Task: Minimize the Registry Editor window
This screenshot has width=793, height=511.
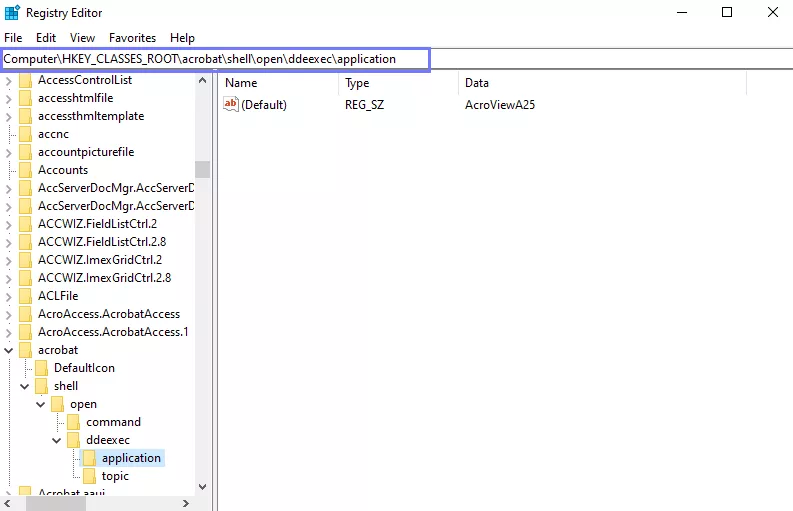Action: point(682,12)
